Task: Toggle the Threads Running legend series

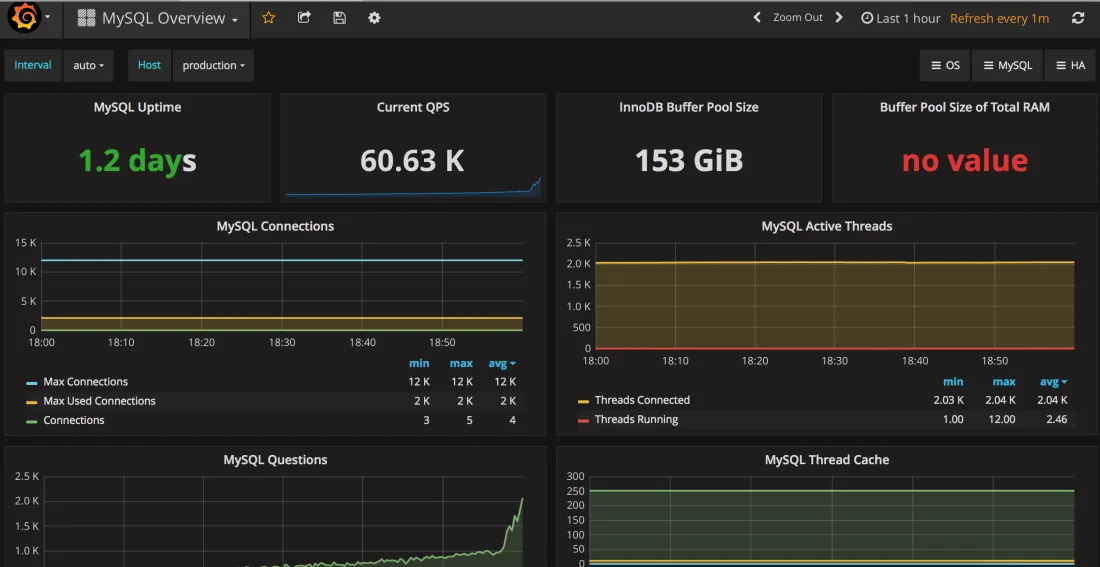Action: [636, 419]
